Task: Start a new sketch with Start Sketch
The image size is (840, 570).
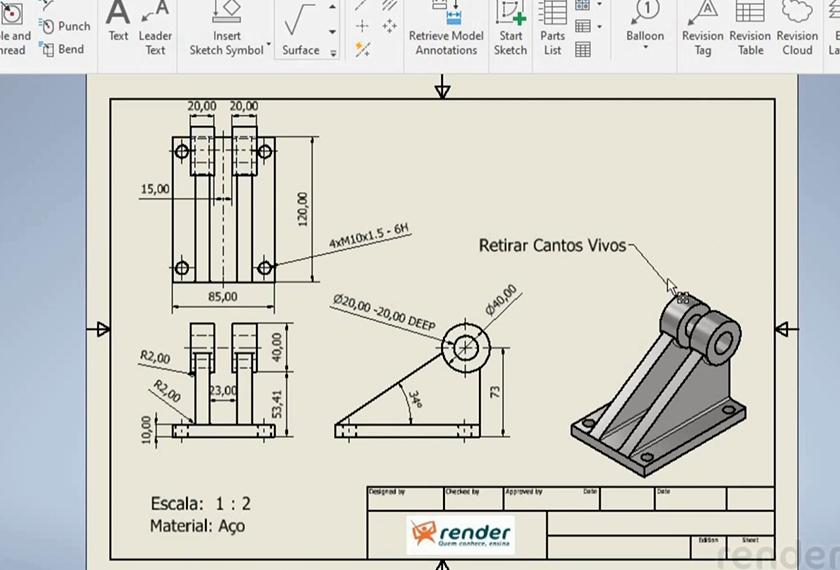Action: [x=510, y=28]
